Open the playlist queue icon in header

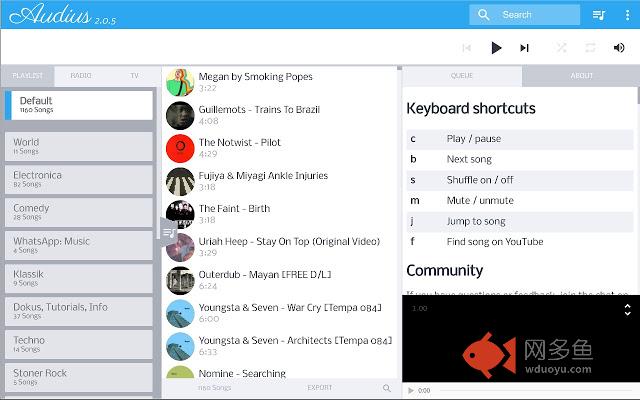coord(598,15)
